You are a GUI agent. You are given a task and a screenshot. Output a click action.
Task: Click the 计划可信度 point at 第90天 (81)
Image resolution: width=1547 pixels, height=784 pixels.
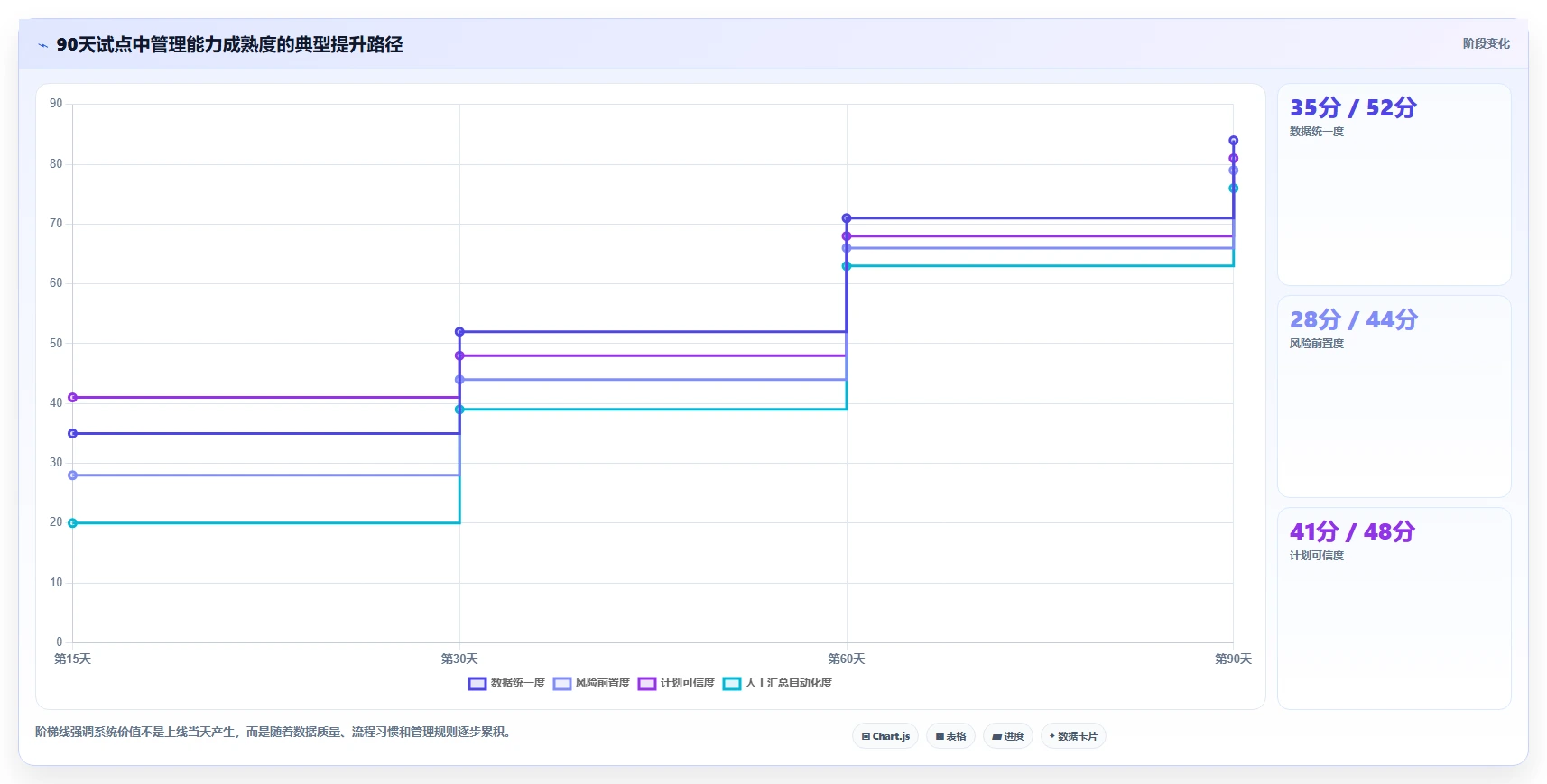pos(1233,159)
